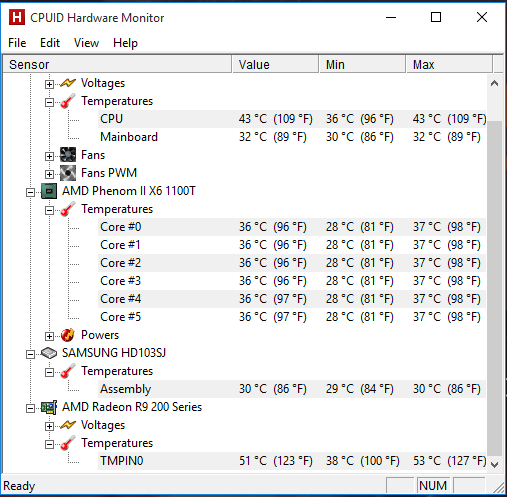Select the Core #1 row
507x497 pixels.
pos(292,245)
